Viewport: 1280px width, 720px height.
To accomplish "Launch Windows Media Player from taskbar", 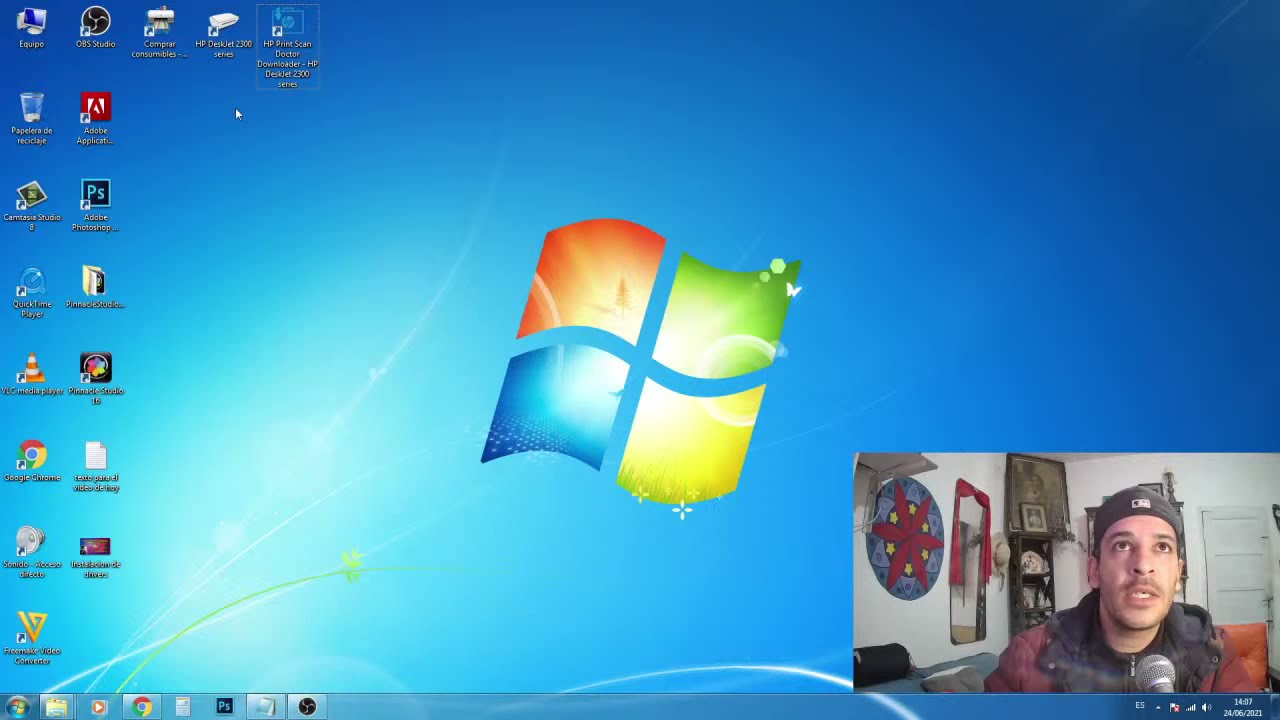I will click(x=98, y=707).
